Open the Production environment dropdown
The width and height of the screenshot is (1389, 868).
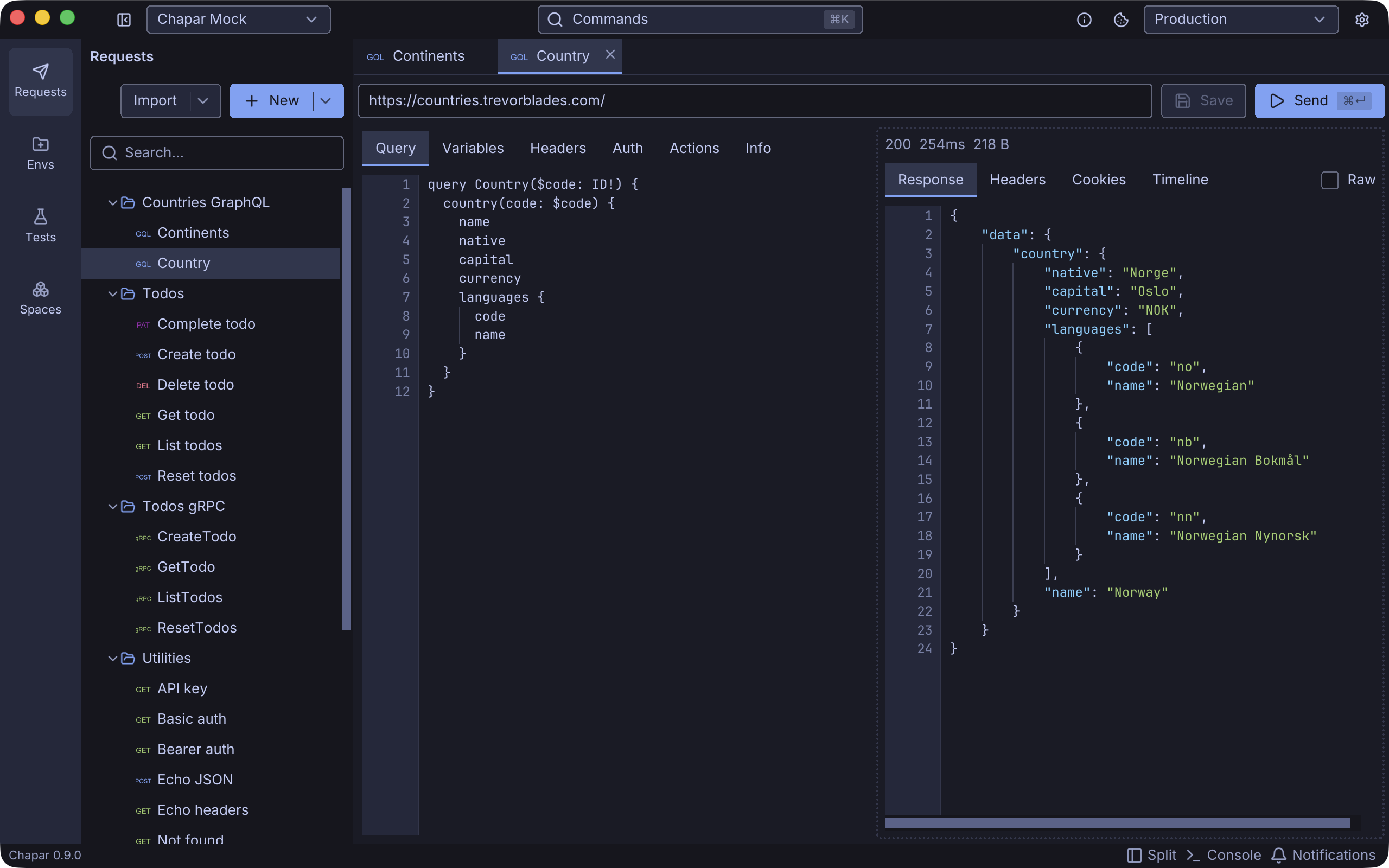tap(1241, 20)
